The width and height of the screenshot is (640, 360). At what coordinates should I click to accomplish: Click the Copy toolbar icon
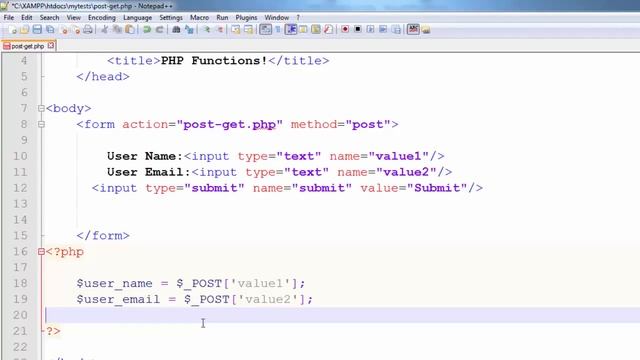118,29
